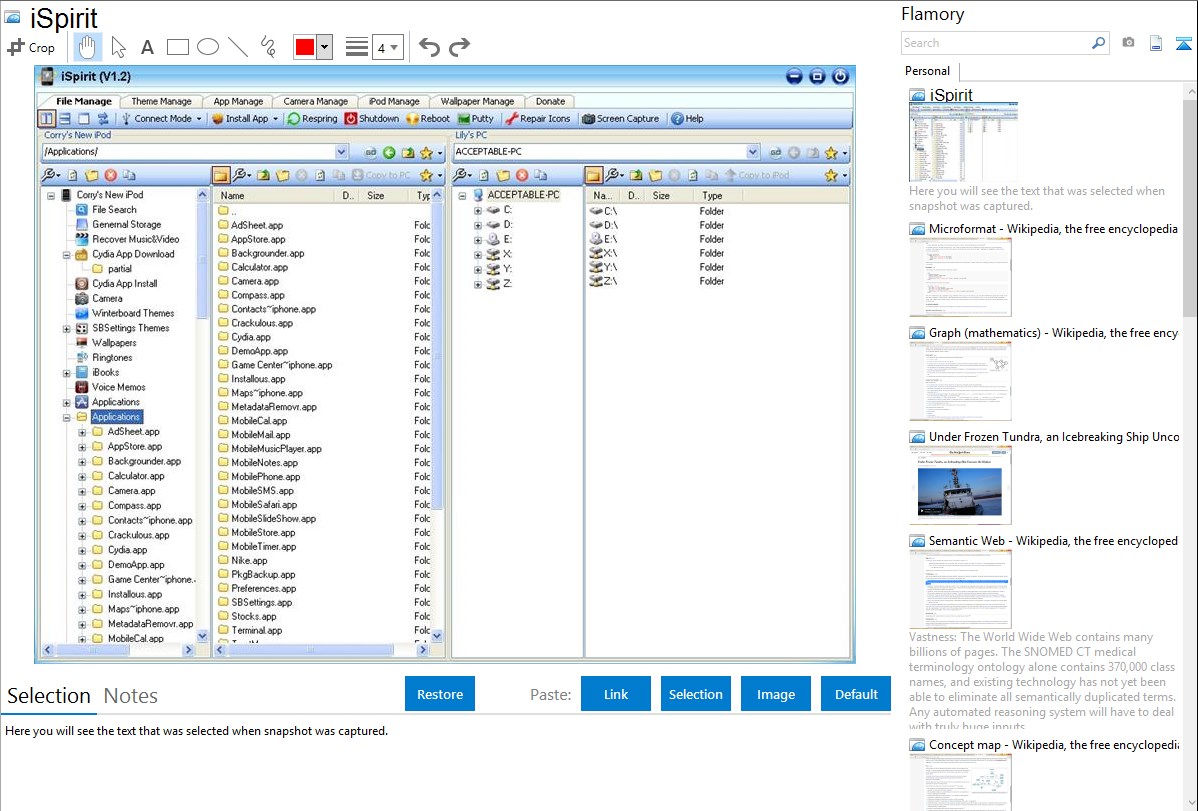This screenshot has width=1198, height=811.
Task: Select the straight line tool
Action: [x=238, y=47]
